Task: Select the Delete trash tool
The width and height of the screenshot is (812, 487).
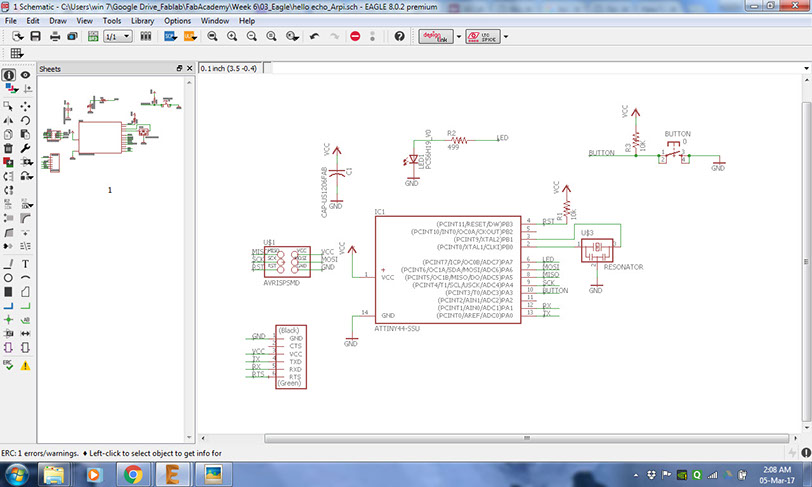Action: click(9, 148)
